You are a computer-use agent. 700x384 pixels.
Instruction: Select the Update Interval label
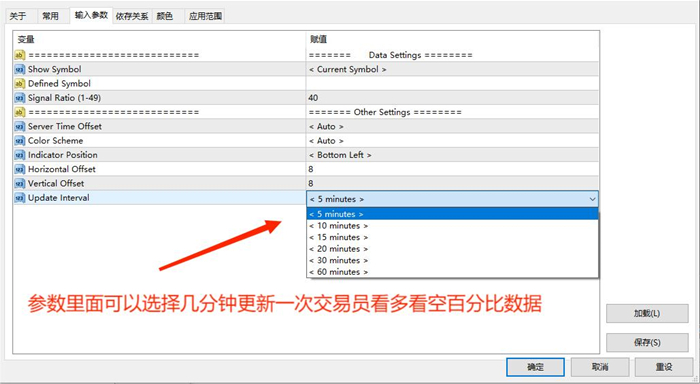click(58, 198)
